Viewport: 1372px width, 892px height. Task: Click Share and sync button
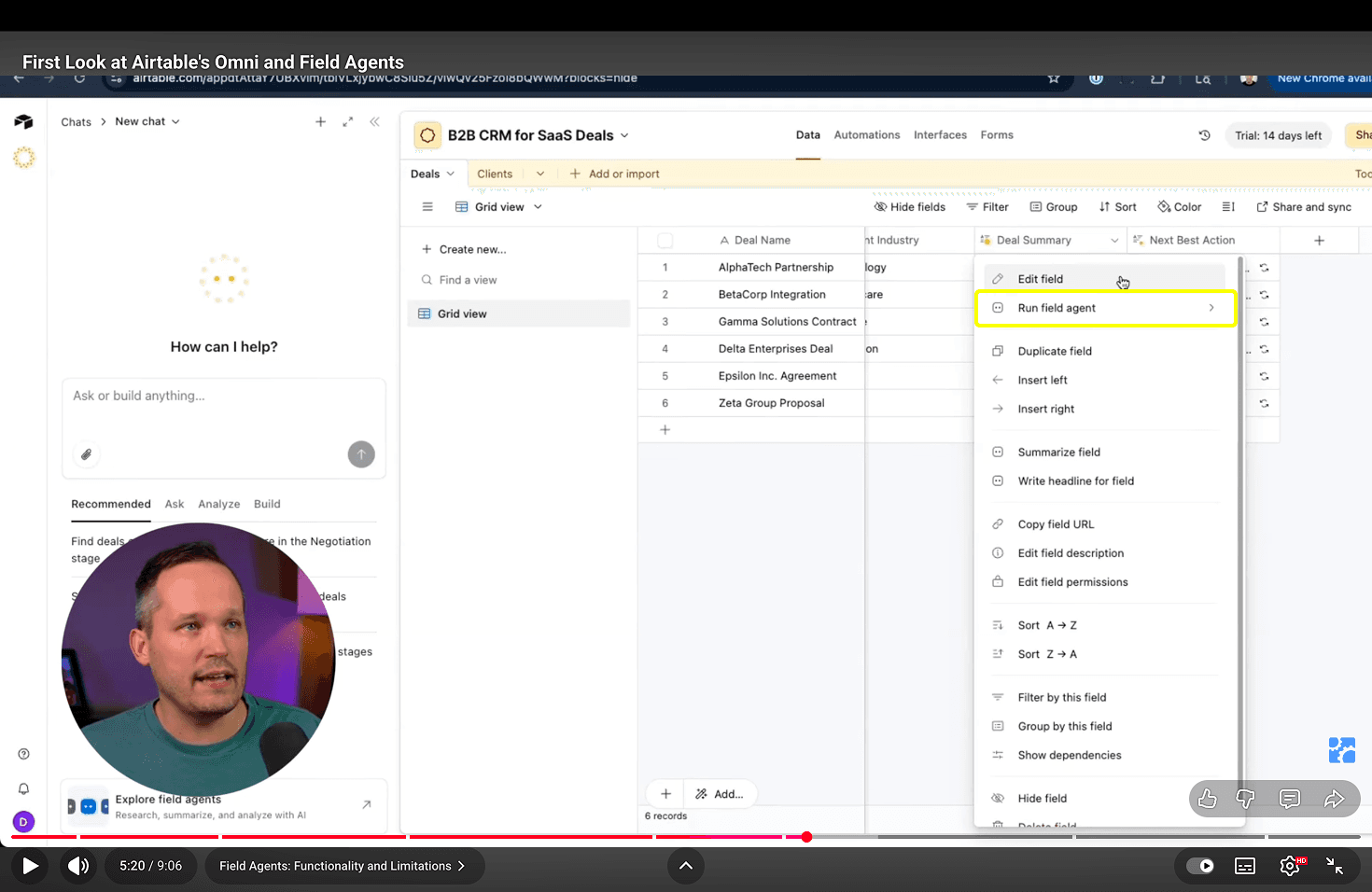pos(1303,207)
